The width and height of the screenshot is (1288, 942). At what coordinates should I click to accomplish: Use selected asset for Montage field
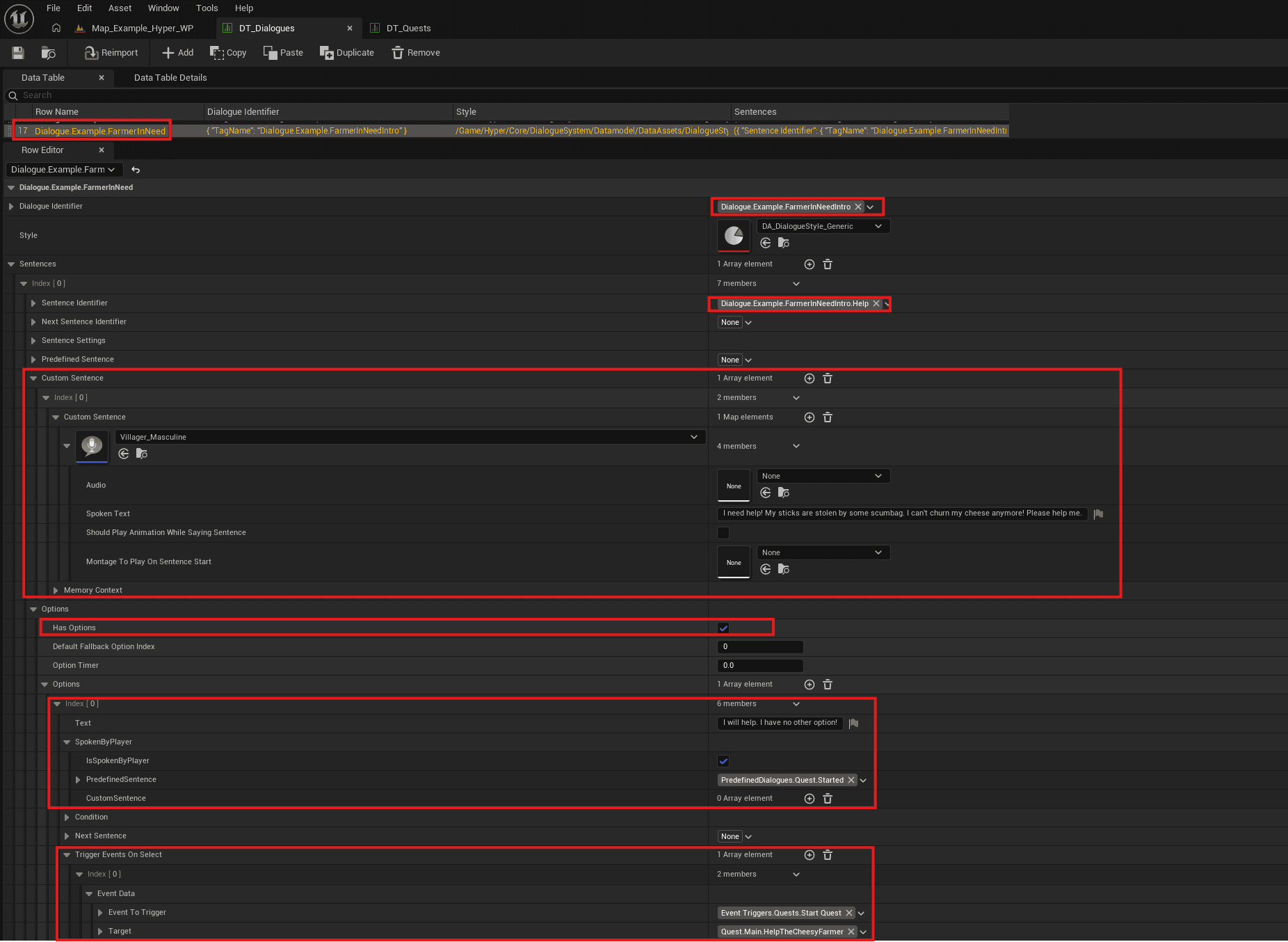coord(766,569)
